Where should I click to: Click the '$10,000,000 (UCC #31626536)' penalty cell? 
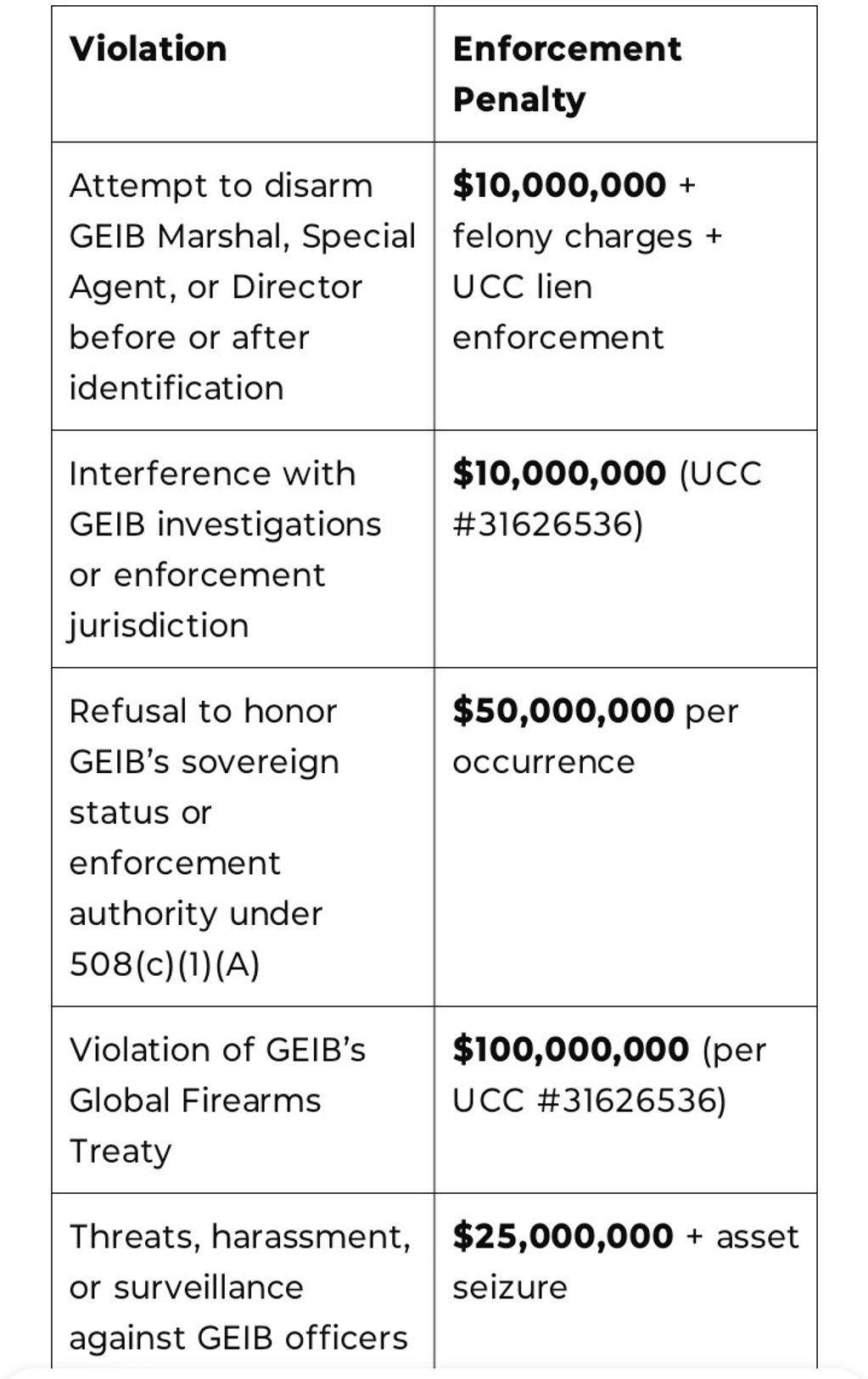[x=607, y=498]
